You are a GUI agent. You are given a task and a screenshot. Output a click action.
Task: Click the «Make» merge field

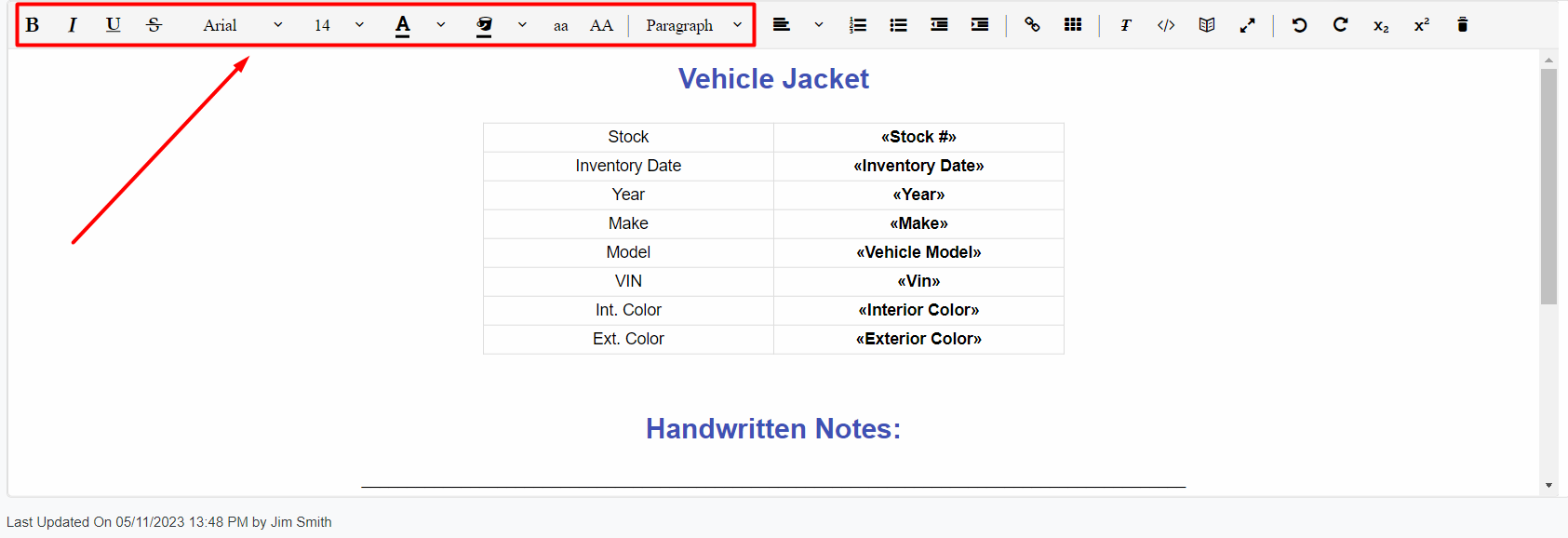[918, 223]
